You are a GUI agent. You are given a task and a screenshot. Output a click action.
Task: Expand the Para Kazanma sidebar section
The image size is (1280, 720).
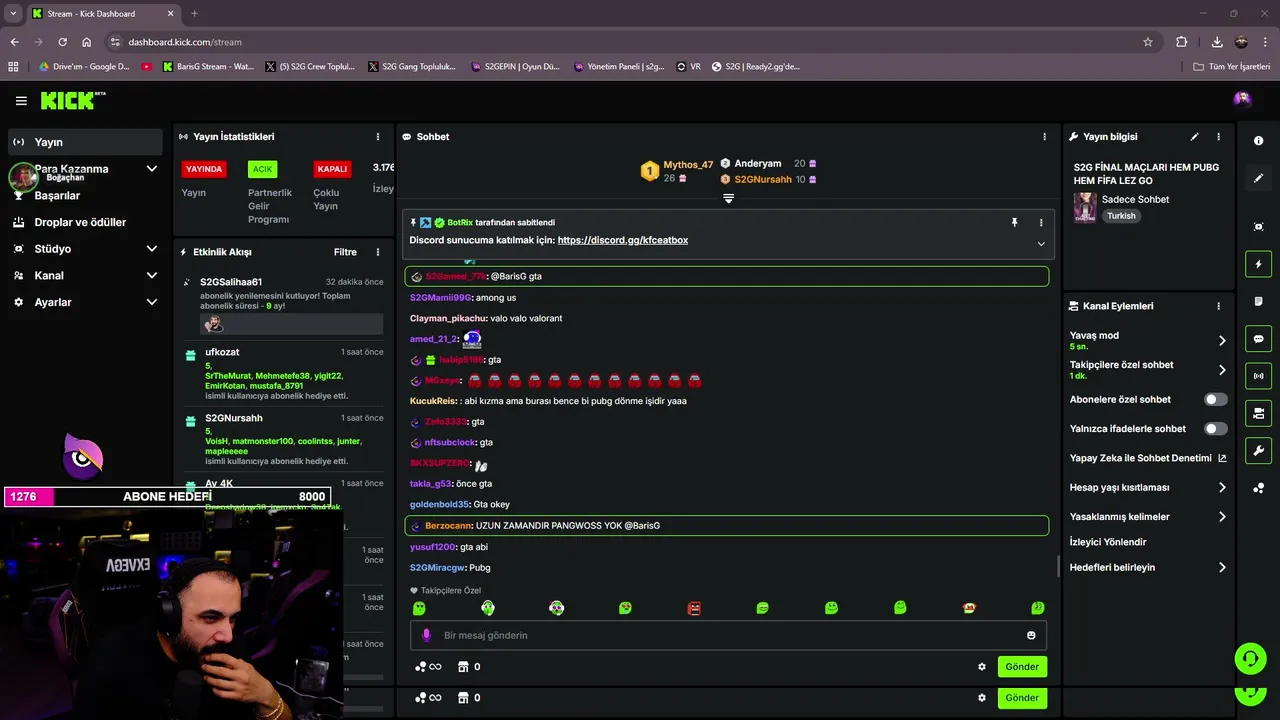click(x=152, y=169)
